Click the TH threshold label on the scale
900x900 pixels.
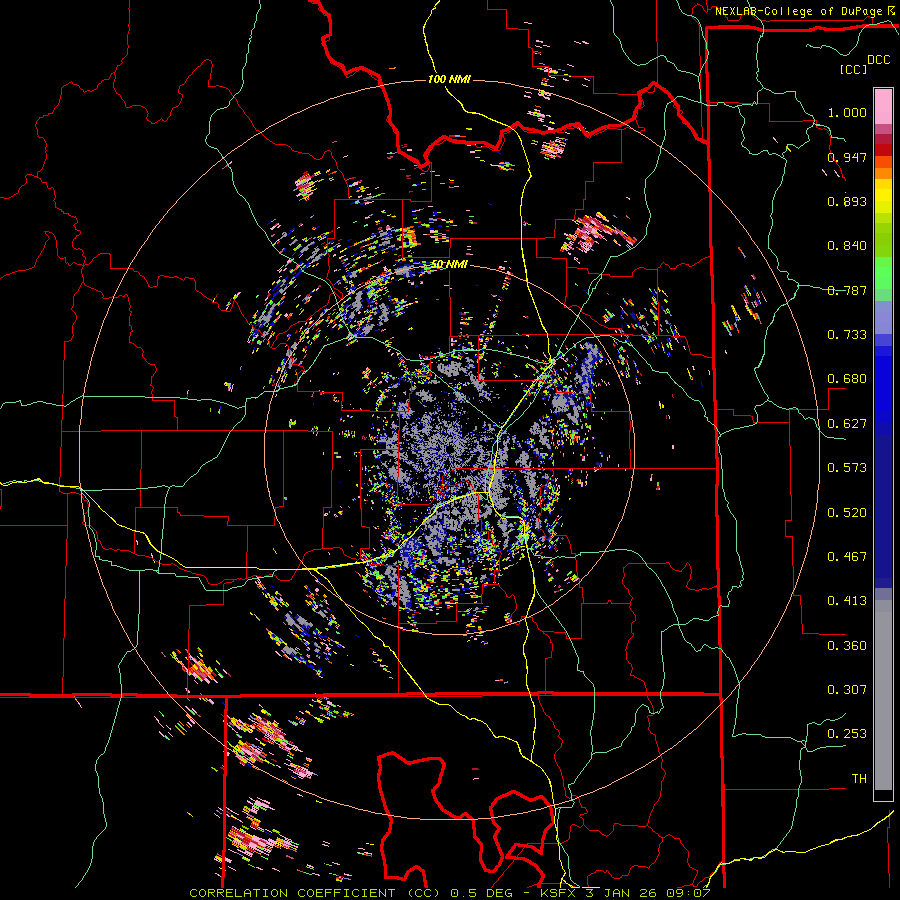859,779
